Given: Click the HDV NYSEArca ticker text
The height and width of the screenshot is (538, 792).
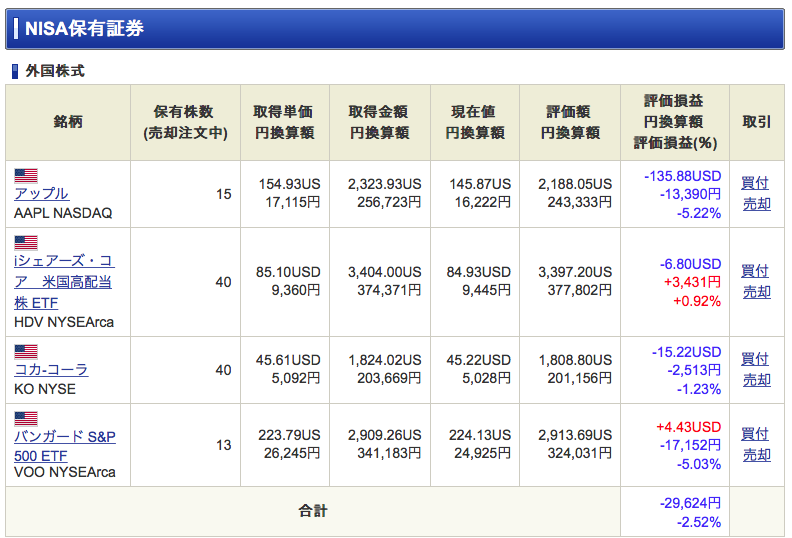Looking at the screenshot, I should [x=64, y=322].
